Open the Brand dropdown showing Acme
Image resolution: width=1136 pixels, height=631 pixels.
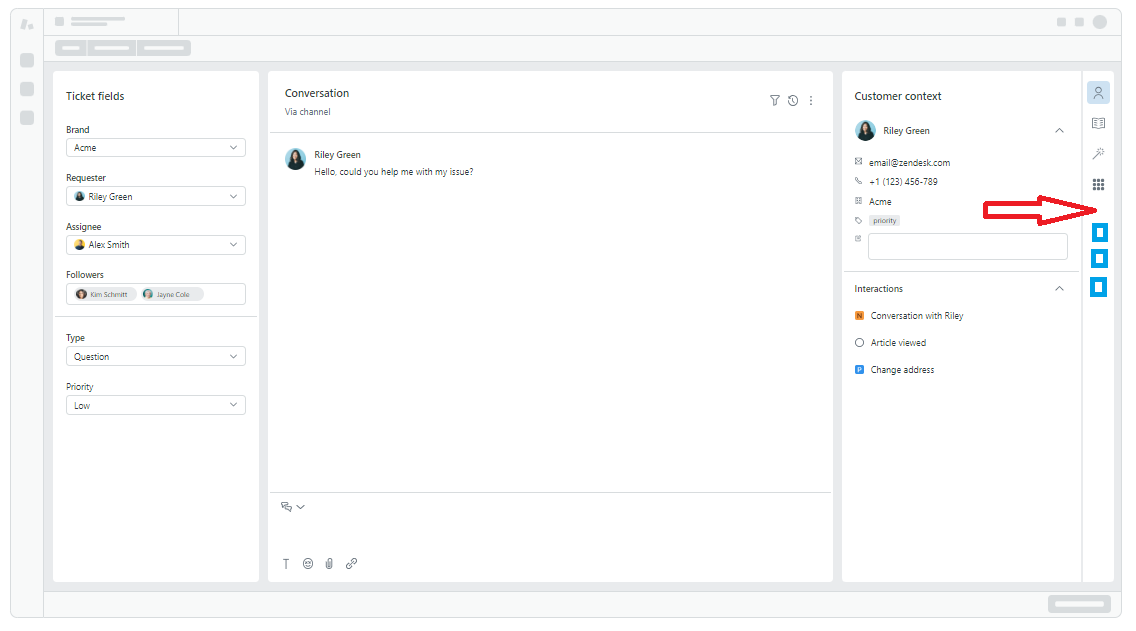155,148
